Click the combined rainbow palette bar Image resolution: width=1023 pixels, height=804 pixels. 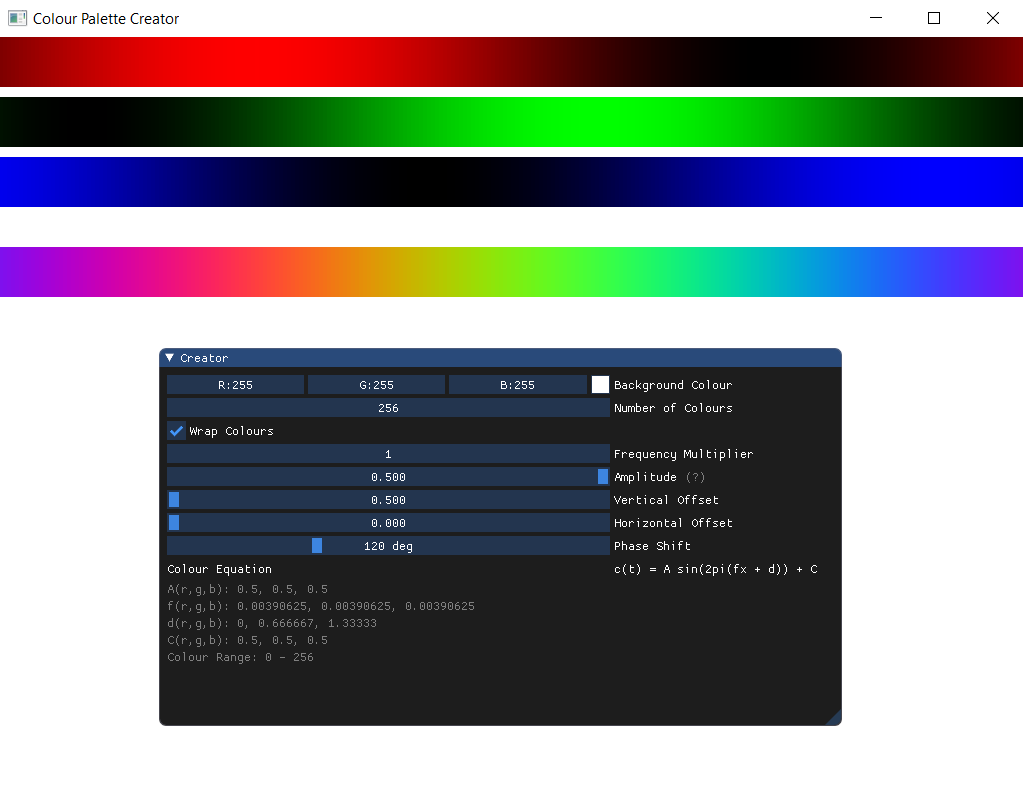click(512, 272)
